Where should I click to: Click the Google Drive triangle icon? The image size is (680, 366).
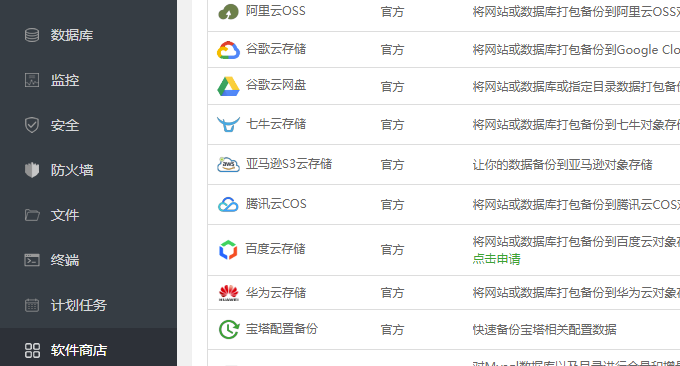[x=228, y=86]
